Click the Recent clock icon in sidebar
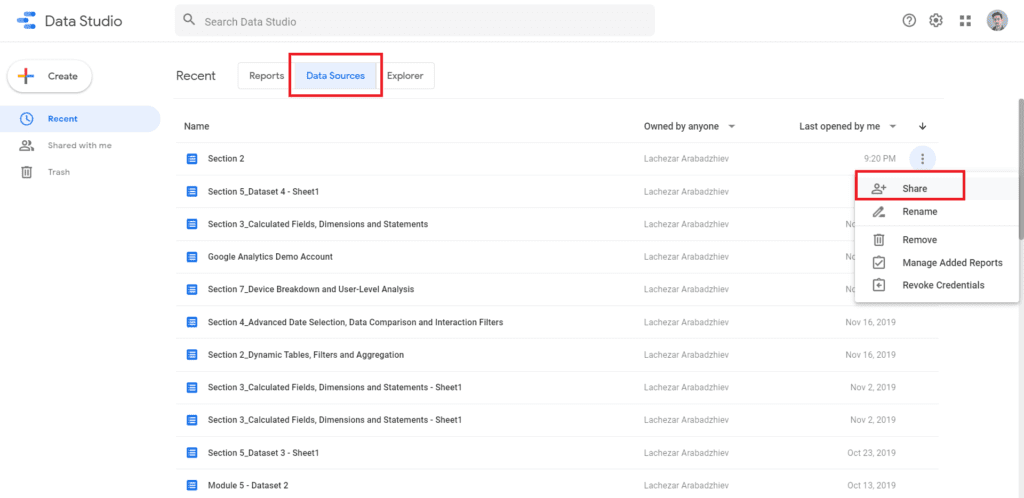Screen dimensions: 1024x498 coord(27,119)
